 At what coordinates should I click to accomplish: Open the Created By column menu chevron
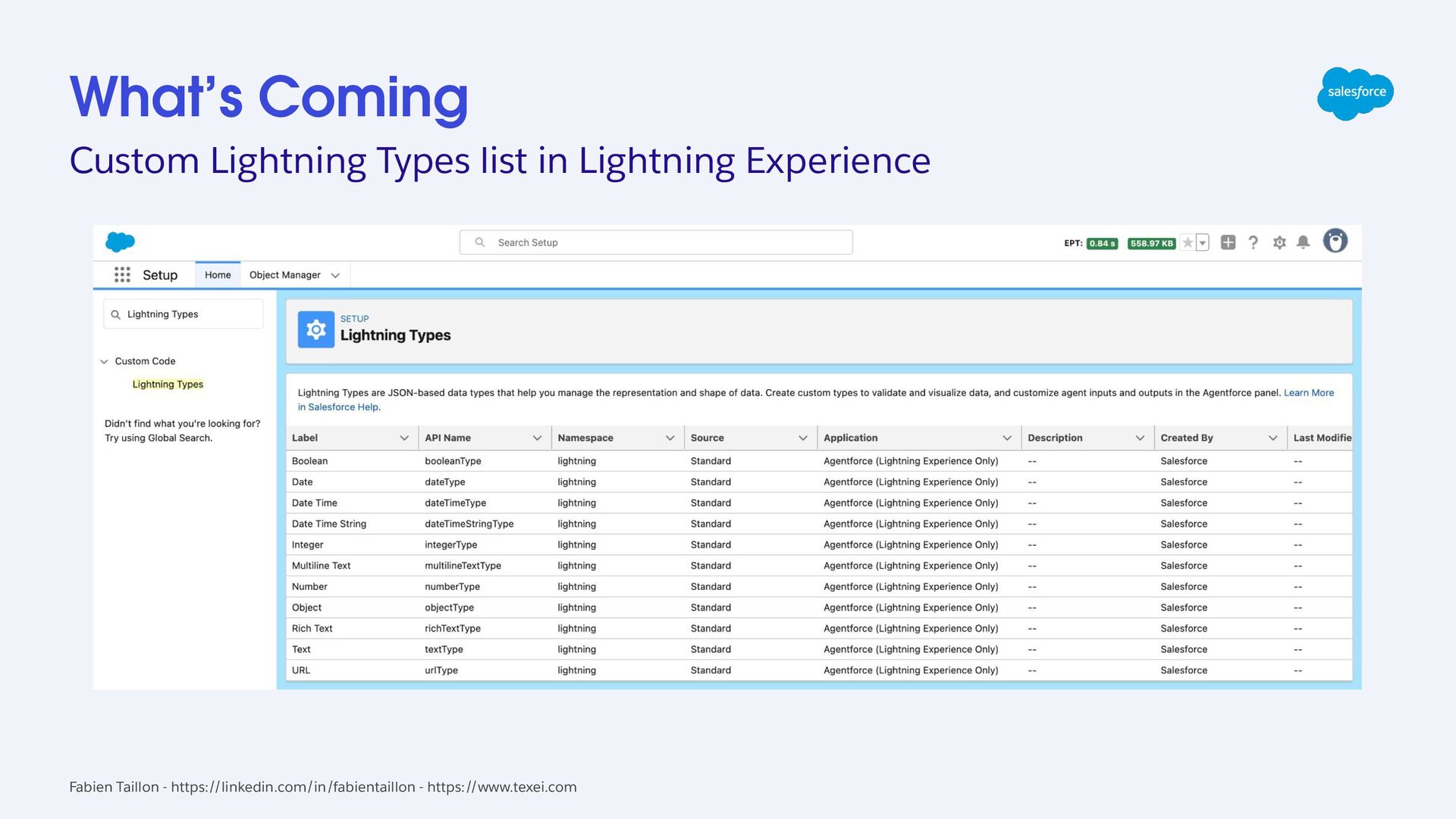(x=1273, y=438)
